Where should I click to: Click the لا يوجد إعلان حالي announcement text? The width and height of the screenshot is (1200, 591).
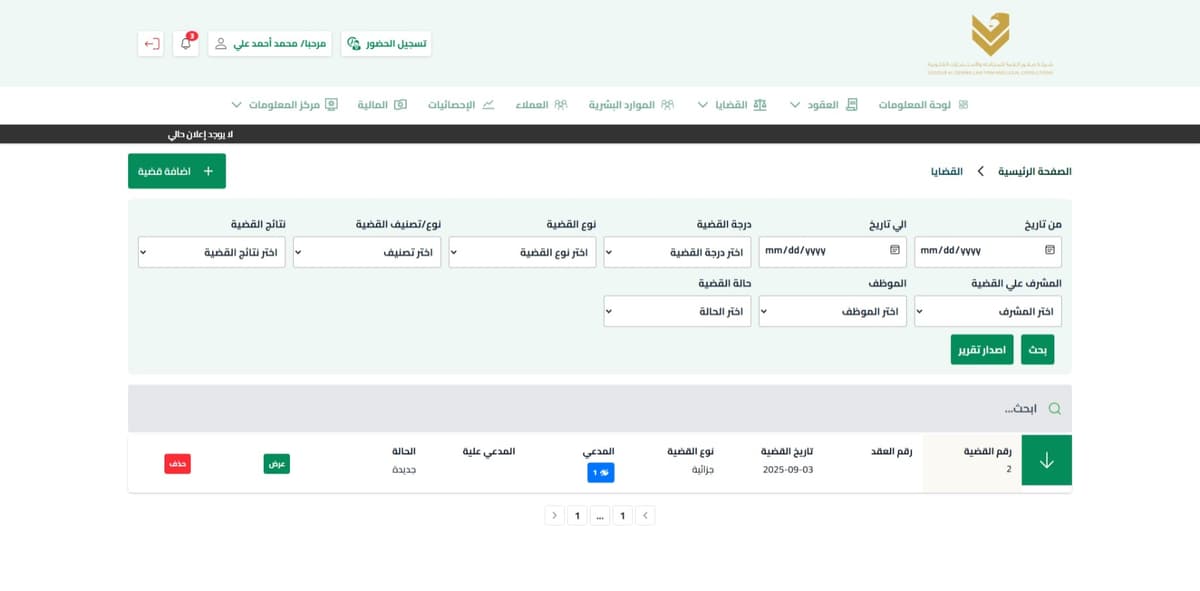click(200, 134)
